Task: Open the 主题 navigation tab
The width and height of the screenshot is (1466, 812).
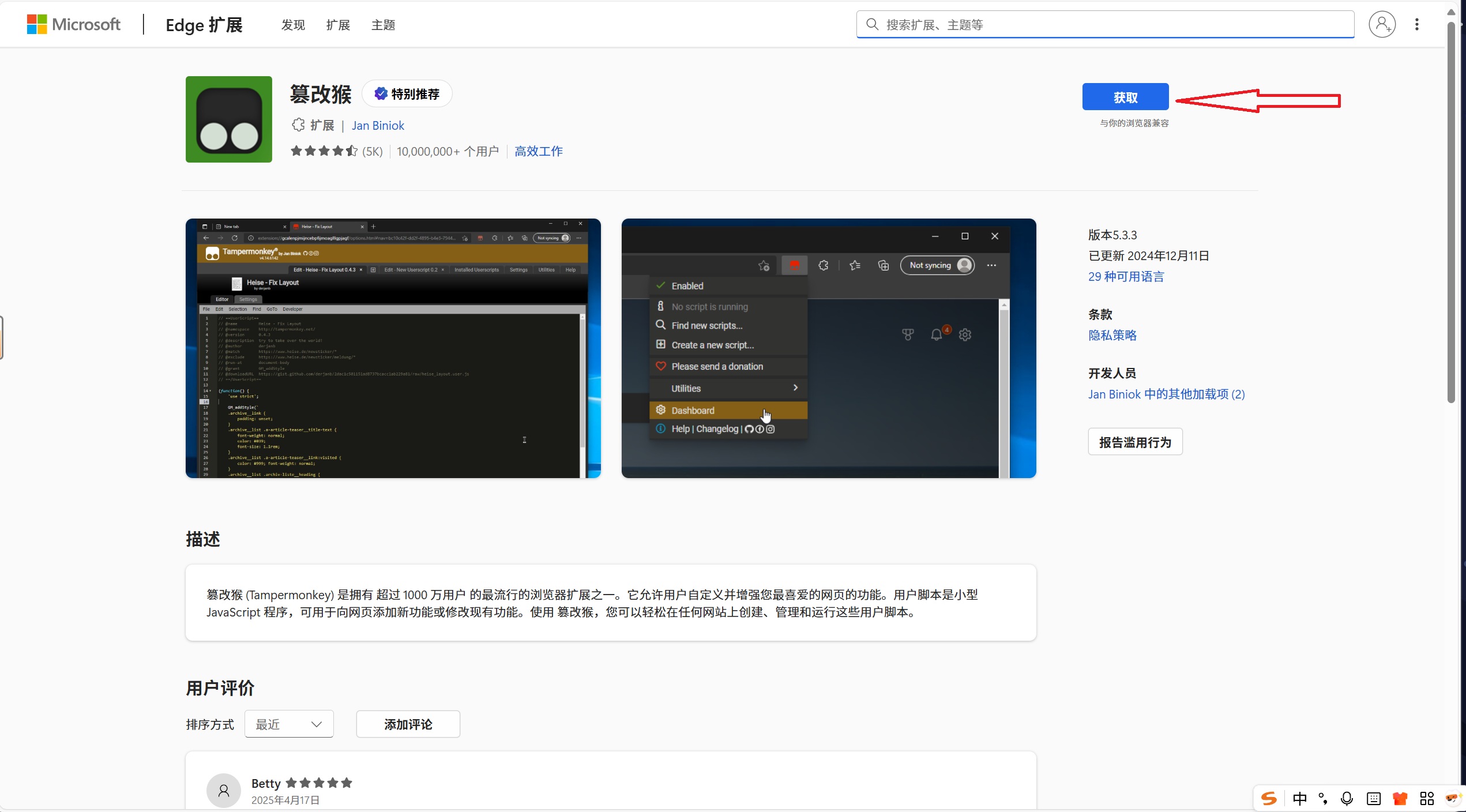Action: click(x=383, y=25)
